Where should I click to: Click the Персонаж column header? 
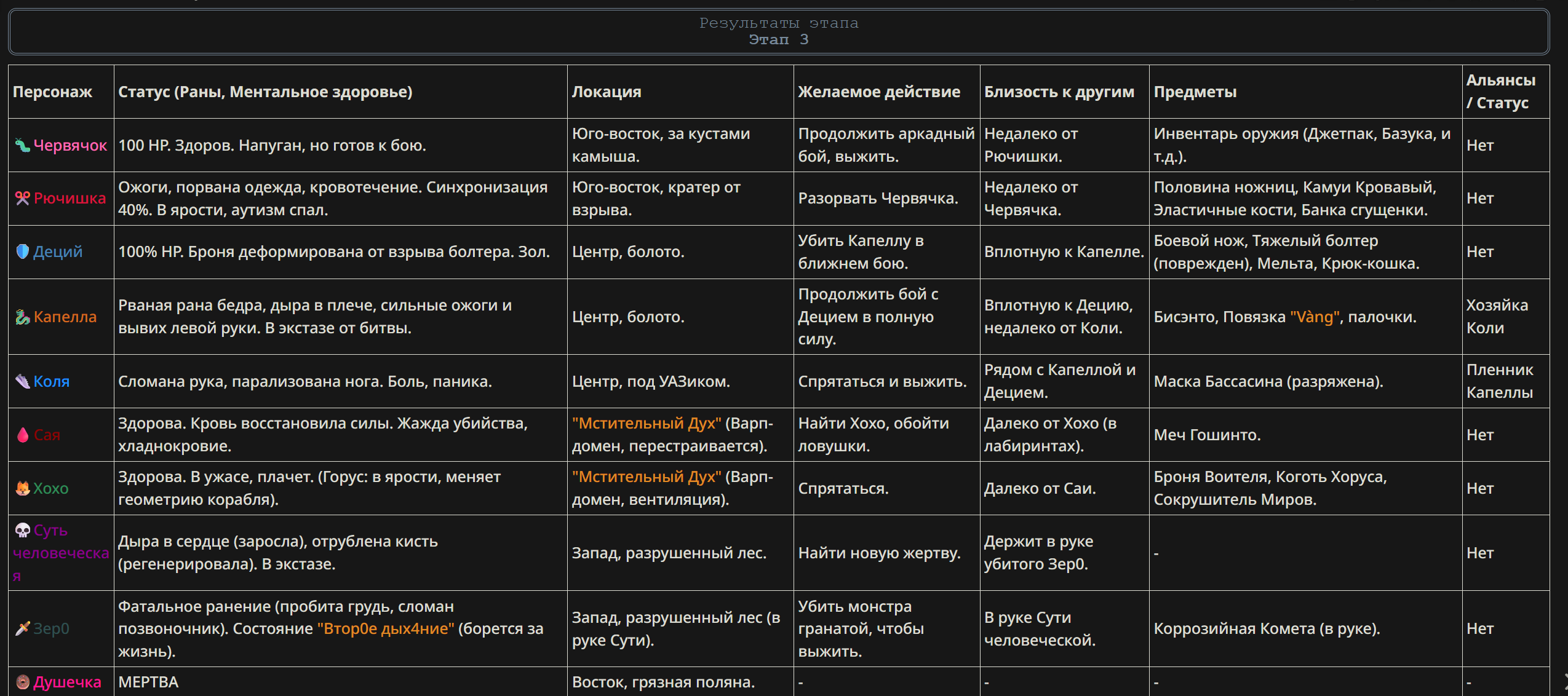[x=52, y=92]
